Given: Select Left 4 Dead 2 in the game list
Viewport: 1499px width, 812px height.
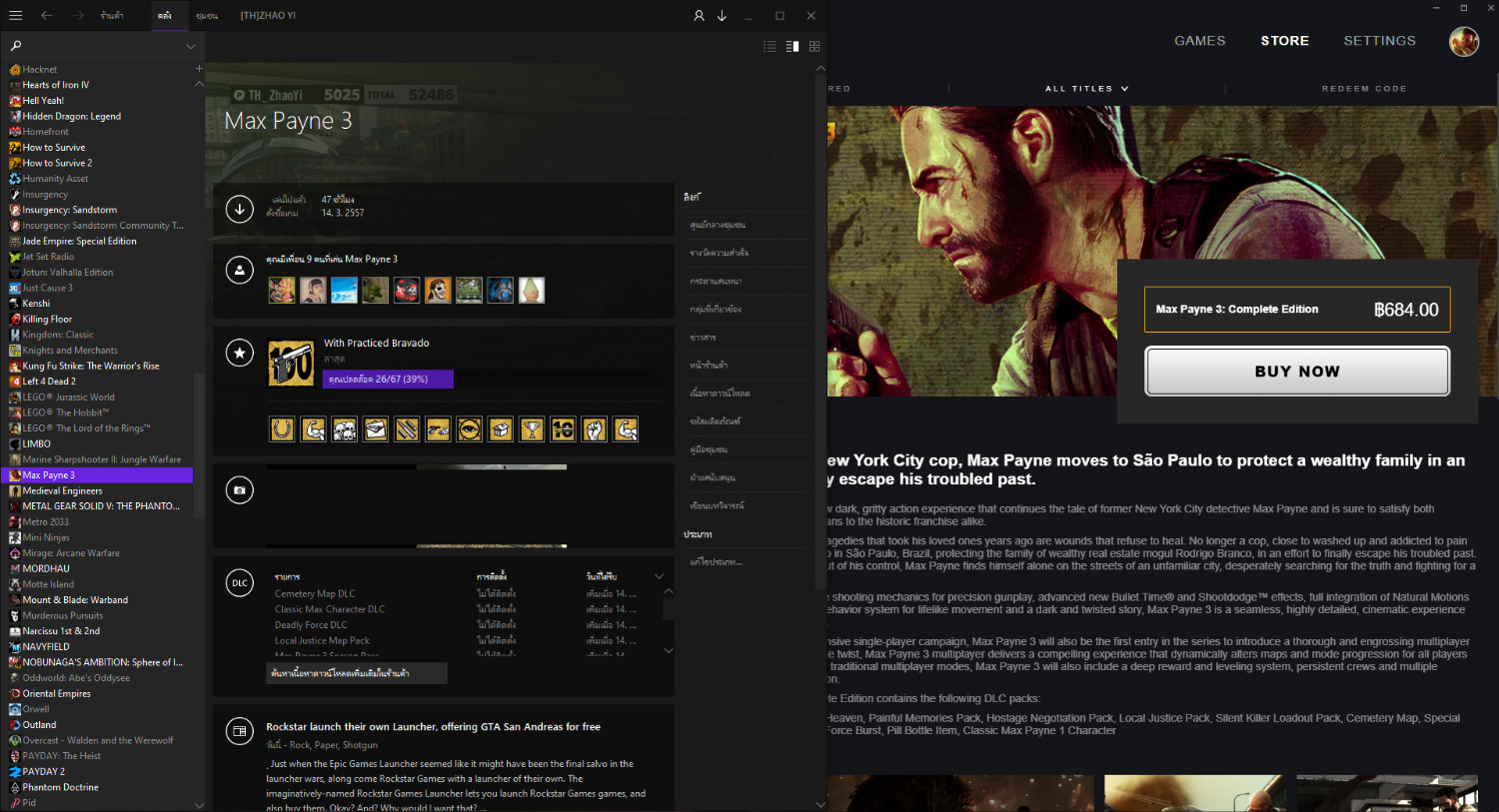Looking at the screenshot, I should point(49,382).
